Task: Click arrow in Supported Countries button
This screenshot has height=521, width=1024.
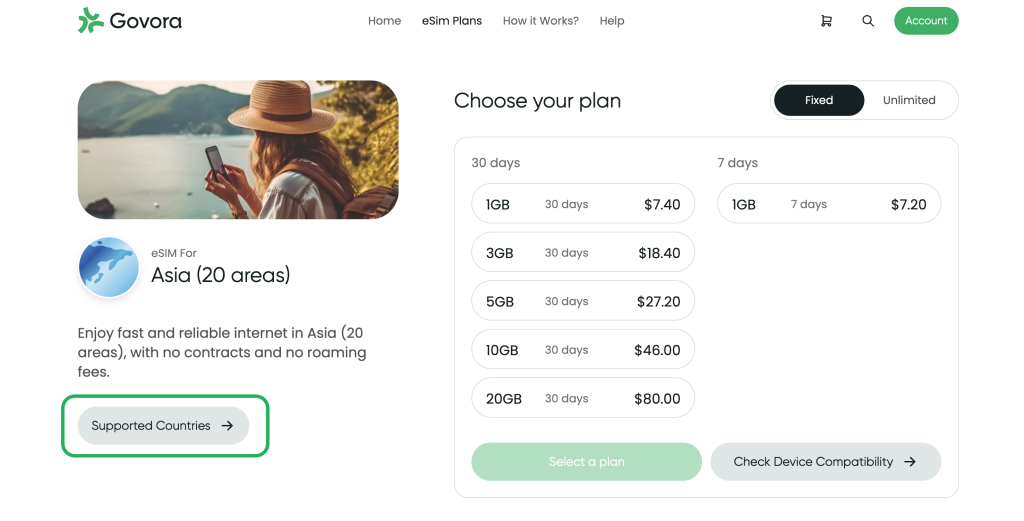Action: 227,426
